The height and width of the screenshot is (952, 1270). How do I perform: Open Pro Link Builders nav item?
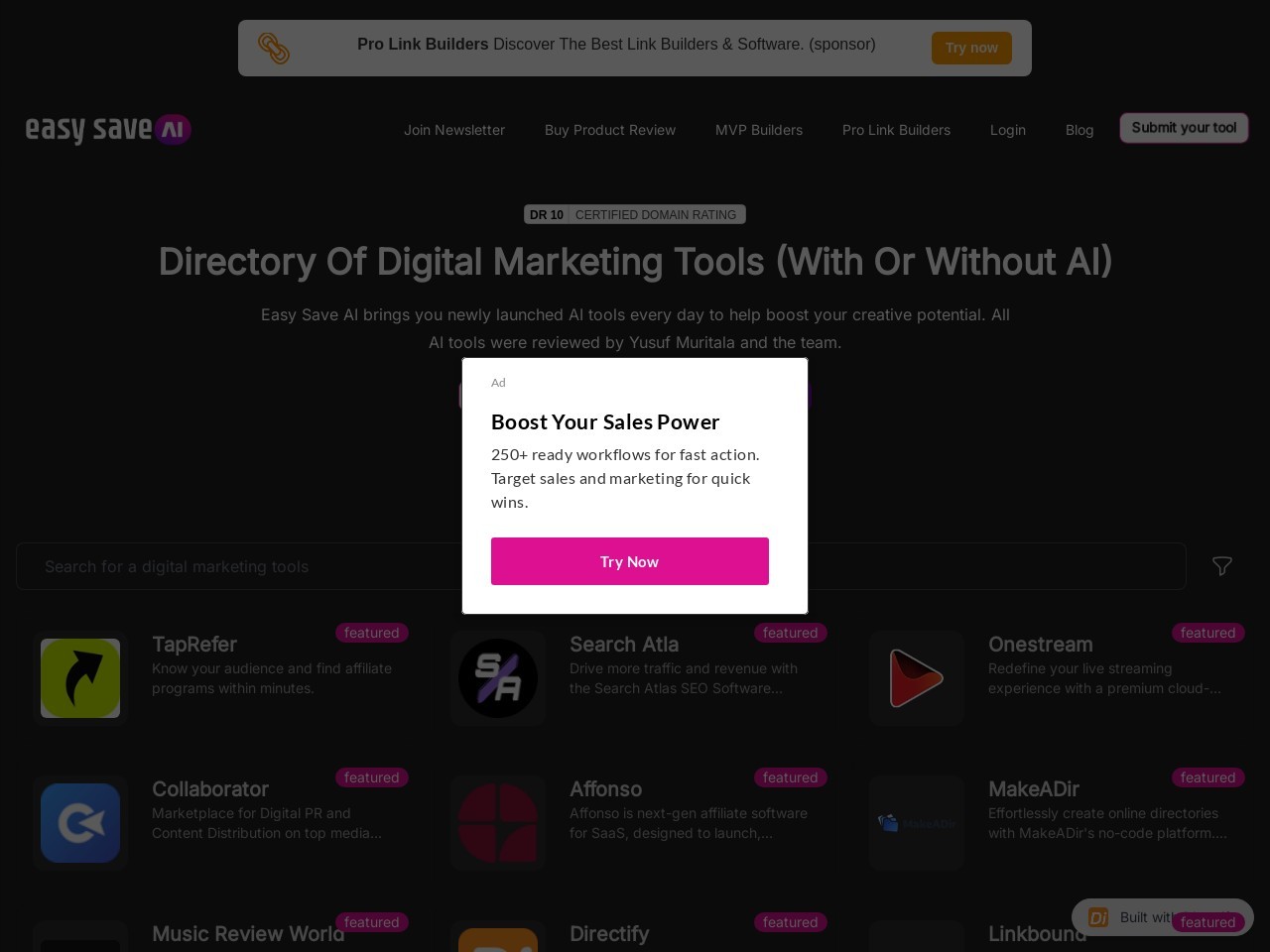(896, 130)
